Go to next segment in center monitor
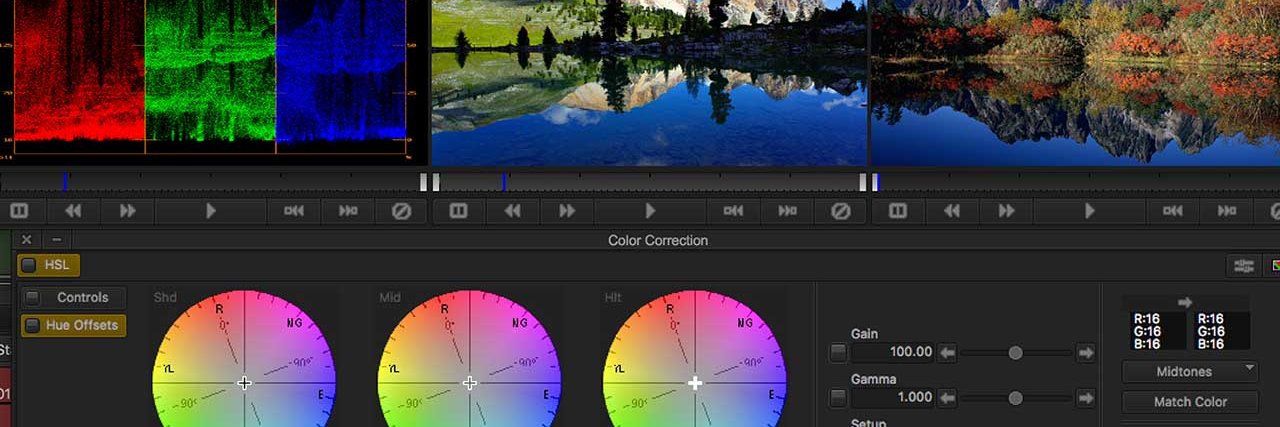The width and height of the screenshot is (1280, 427). tap(787, 211)
